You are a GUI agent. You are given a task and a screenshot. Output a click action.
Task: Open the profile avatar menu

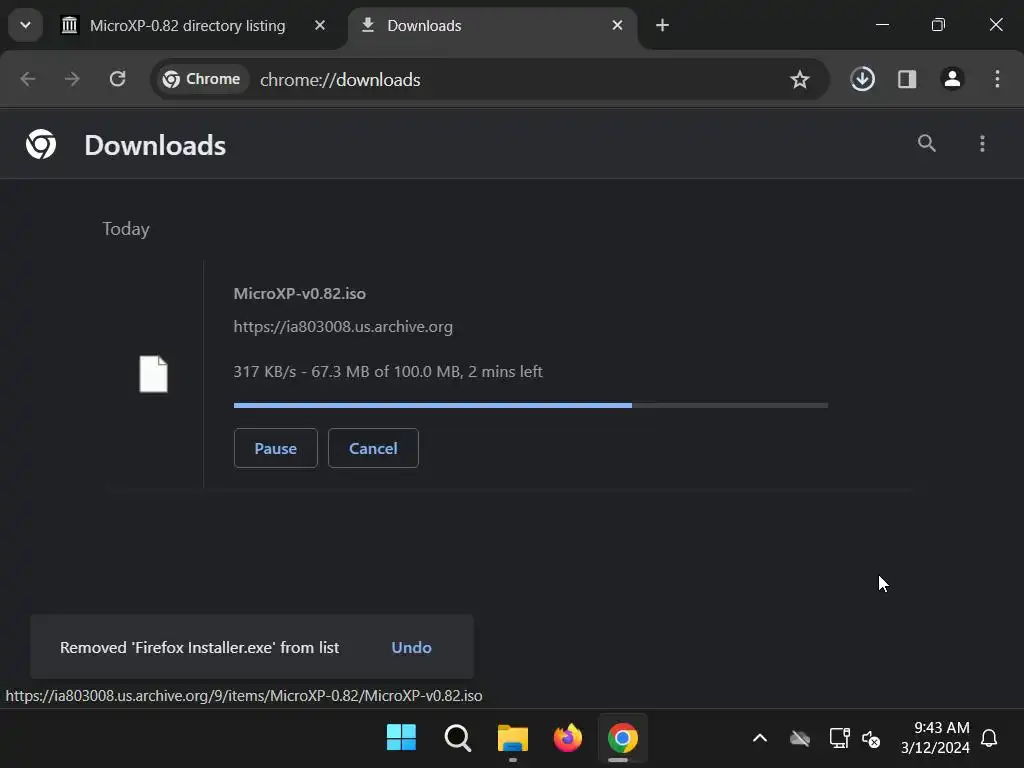[952, 79]
